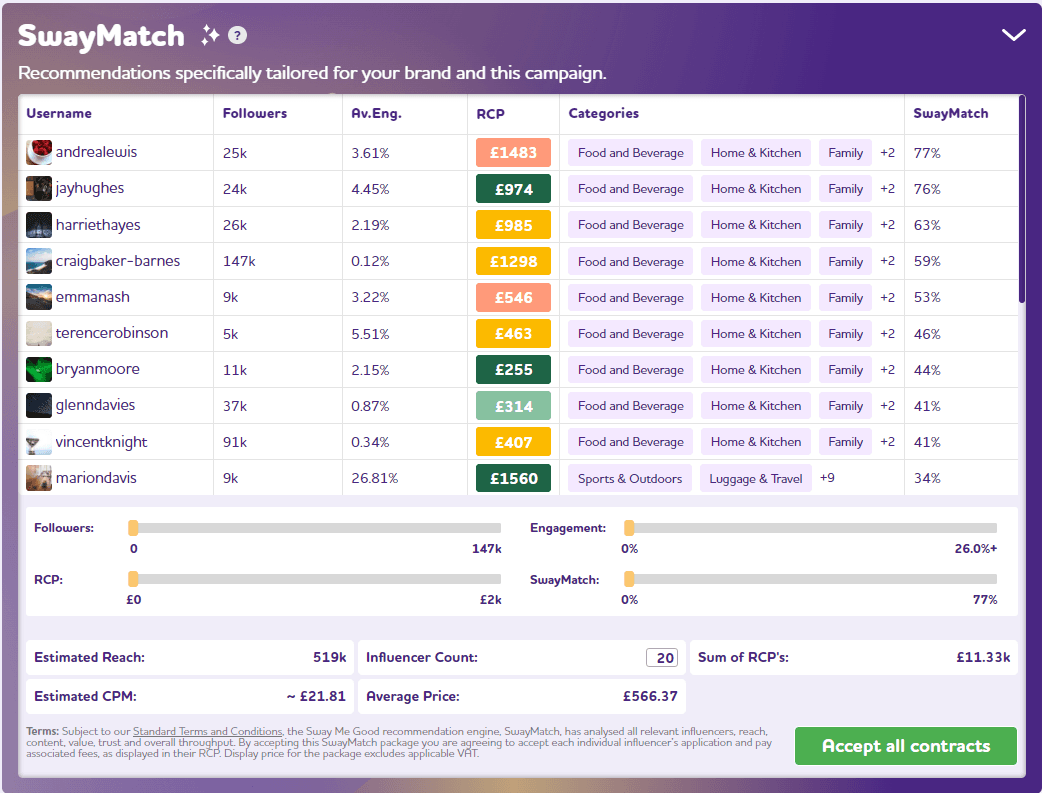
Task: Expand the +2 categories for jayhughes
Action: click(x=887, y=189)
